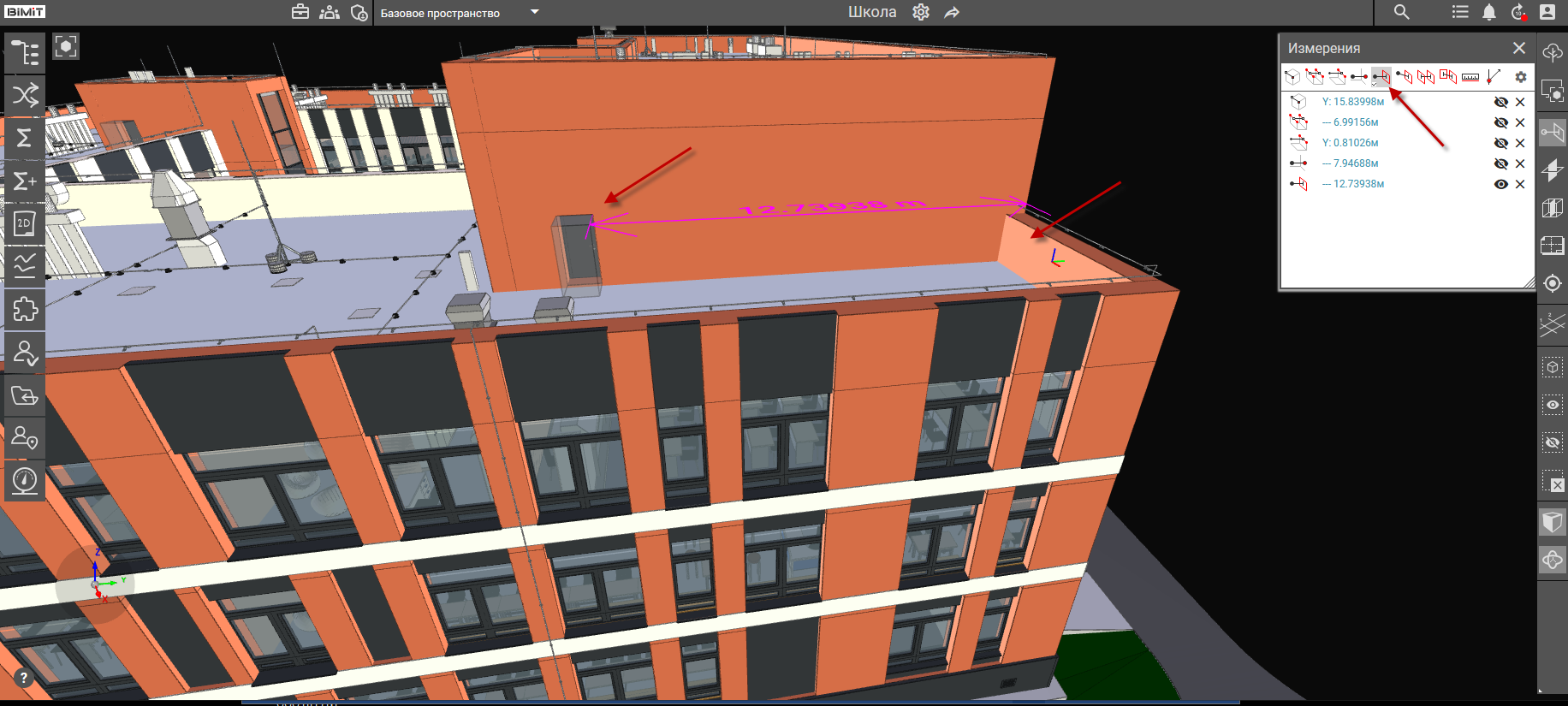1568x706 pixels.
Task: Click the section plane tool in right sidebar
Action: pos(1552,170)
